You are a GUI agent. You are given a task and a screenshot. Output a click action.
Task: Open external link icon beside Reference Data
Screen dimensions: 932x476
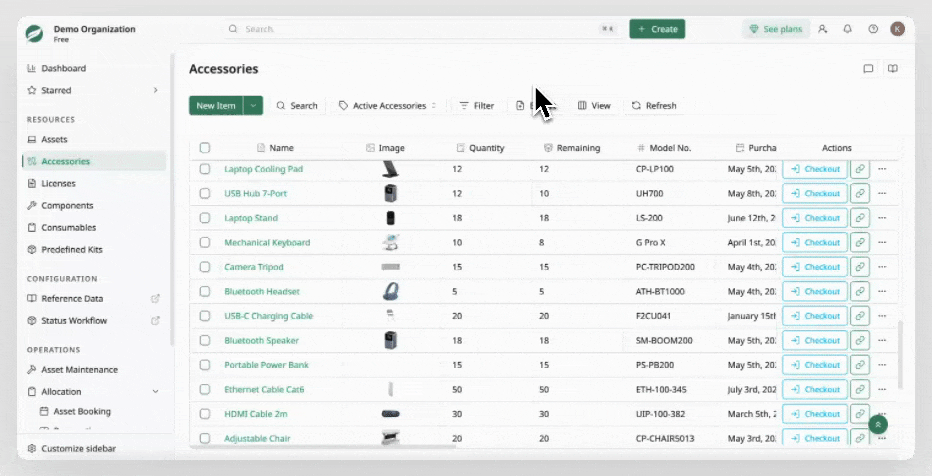pyautogui.click(x=155, y=298)
